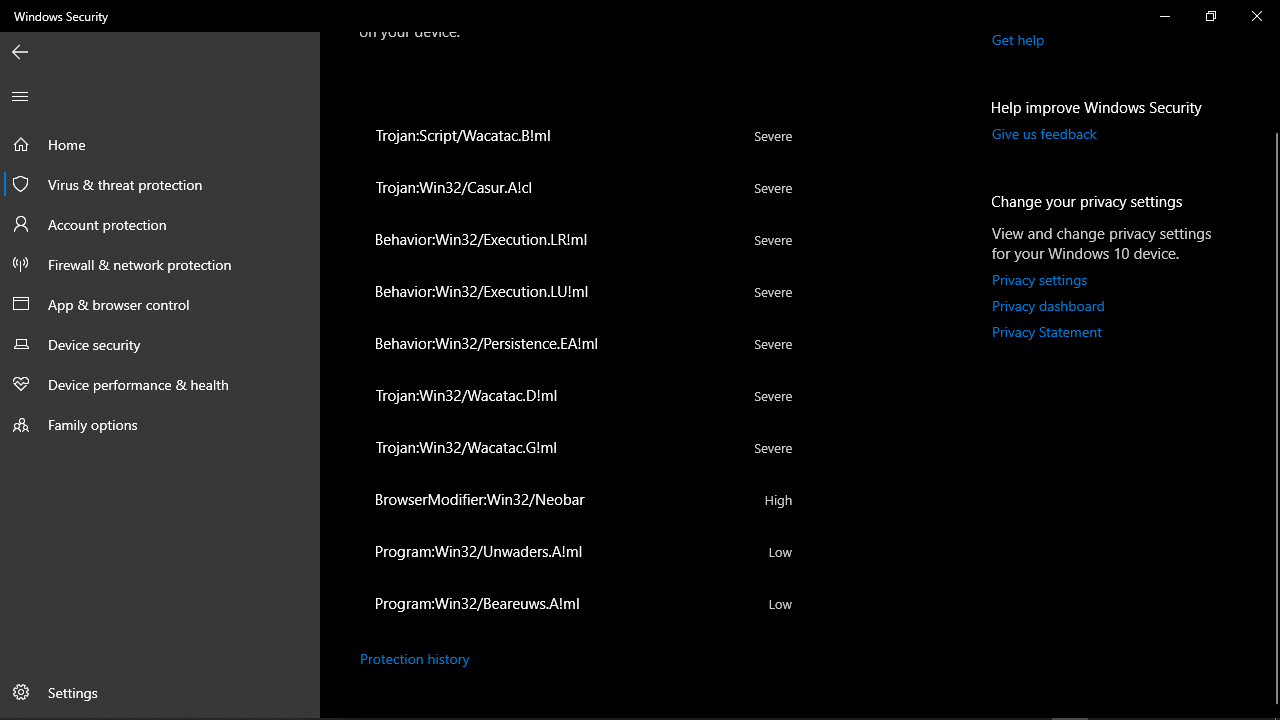
Task: Open the Privacy Statement link
Action: [x=1047, y=332]
